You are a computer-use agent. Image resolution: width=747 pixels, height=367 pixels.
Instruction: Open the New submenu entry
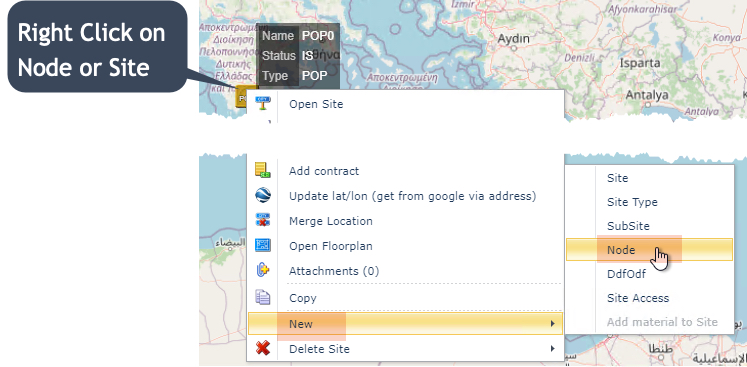[405, 324]
